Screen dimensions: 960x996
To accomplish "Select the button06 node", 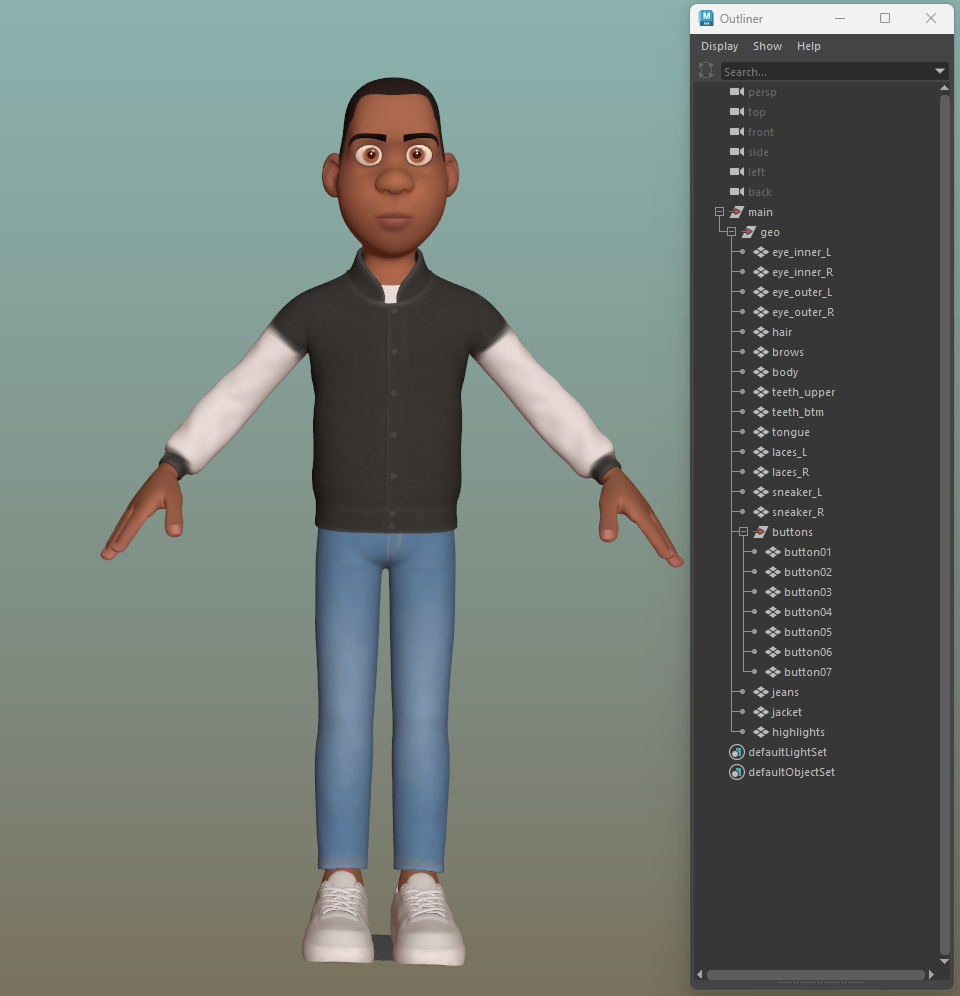I will pos(808,652).
